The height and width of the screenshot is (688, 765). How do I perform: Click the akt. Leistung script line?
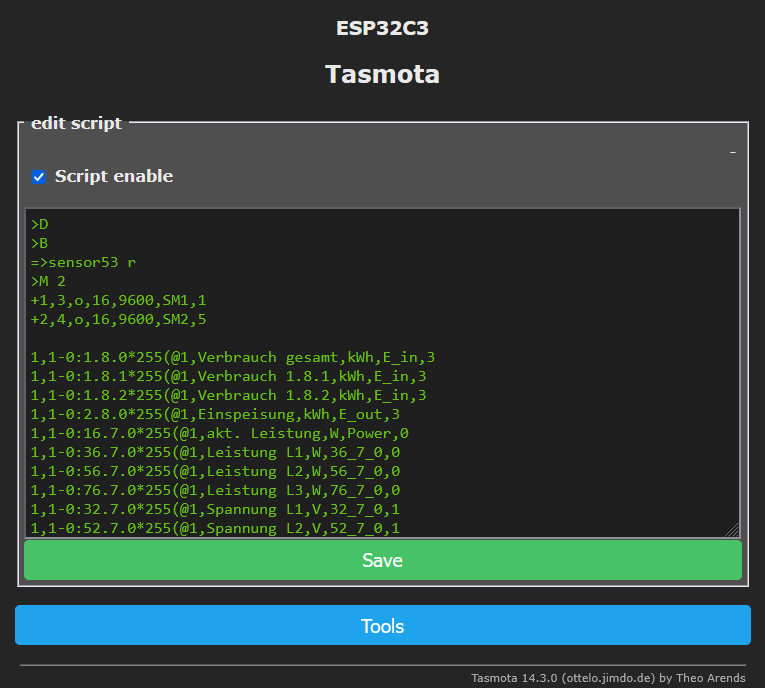tap(219, 433)
